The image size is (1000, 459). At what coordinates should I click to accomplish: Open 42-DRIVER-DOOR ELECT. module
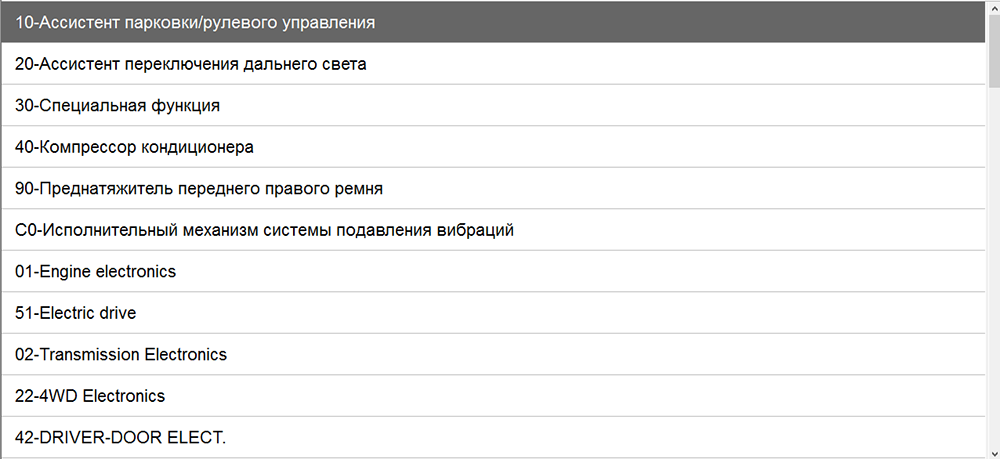click(121, 437)
